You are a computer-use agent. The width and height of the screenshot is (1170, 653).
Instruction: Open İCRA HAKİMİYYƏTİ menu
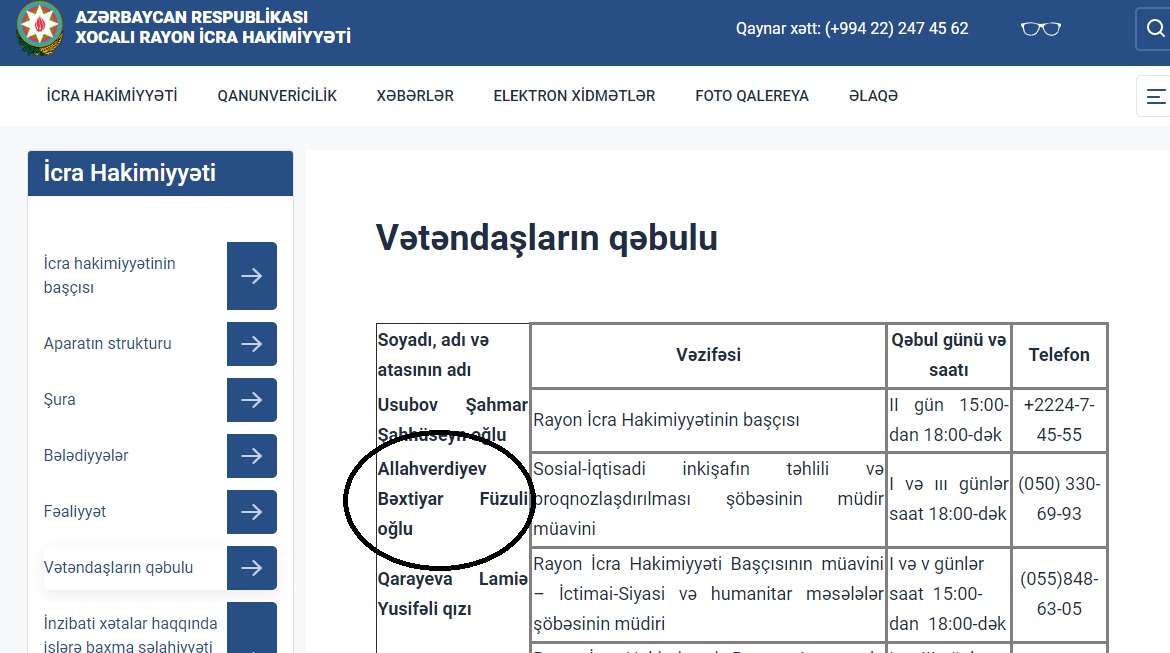(112, 96)
